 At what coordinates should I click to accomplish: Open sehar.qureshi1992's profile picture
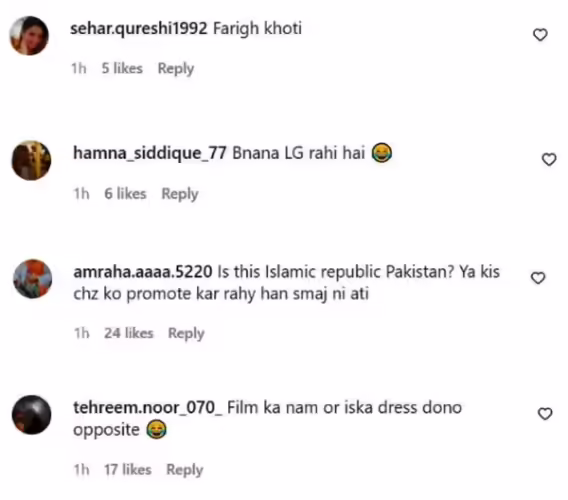point(29,36)
